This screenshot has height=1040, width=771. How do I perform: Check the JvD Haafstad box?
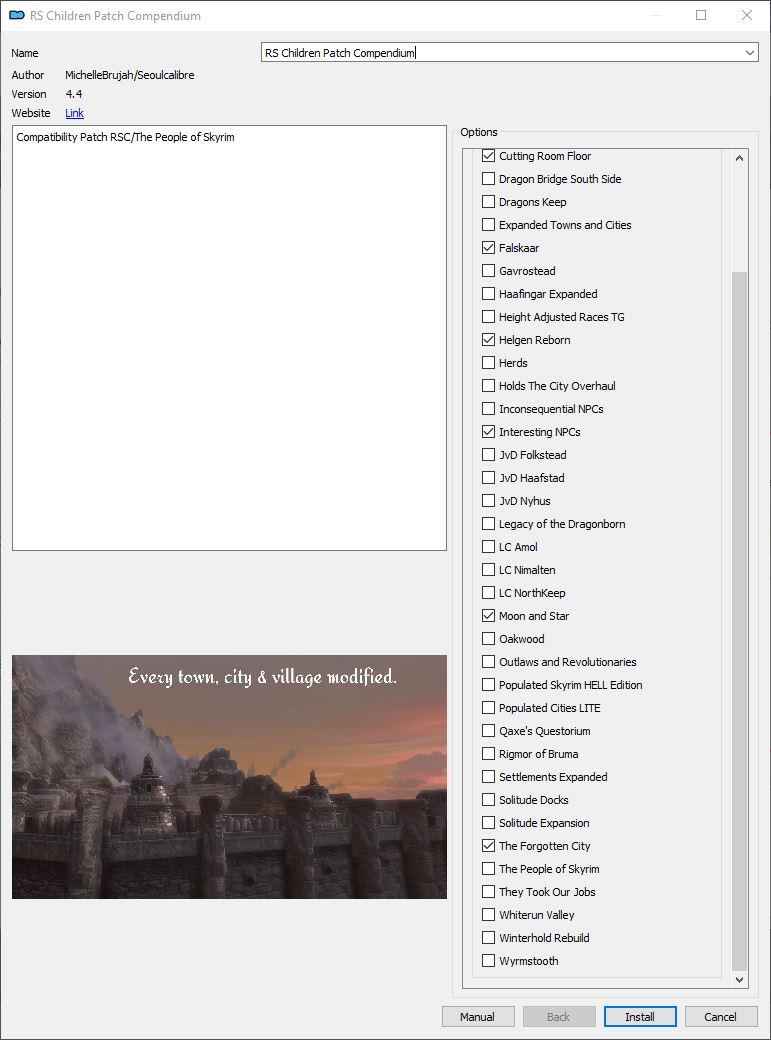(488, 478)
